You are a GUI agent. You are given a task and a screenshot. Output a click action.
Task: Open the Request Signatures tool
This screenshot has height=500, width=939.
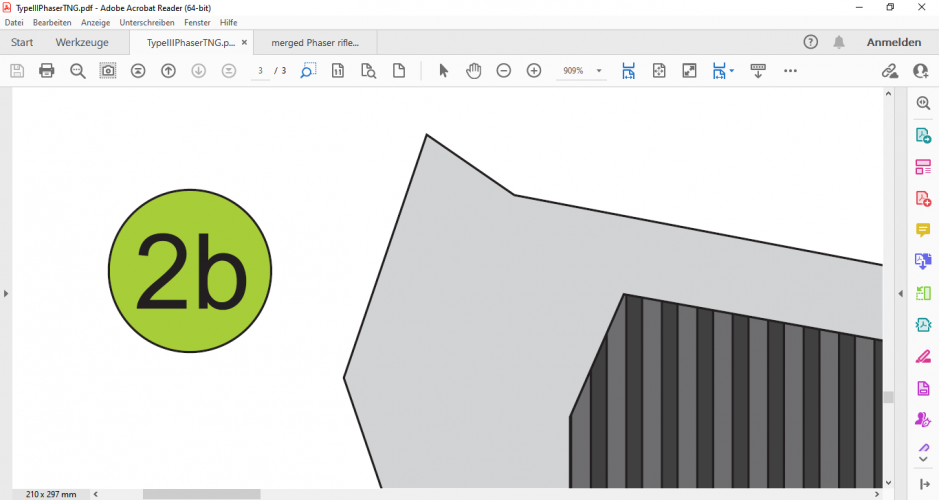click(x=923, y=419)
